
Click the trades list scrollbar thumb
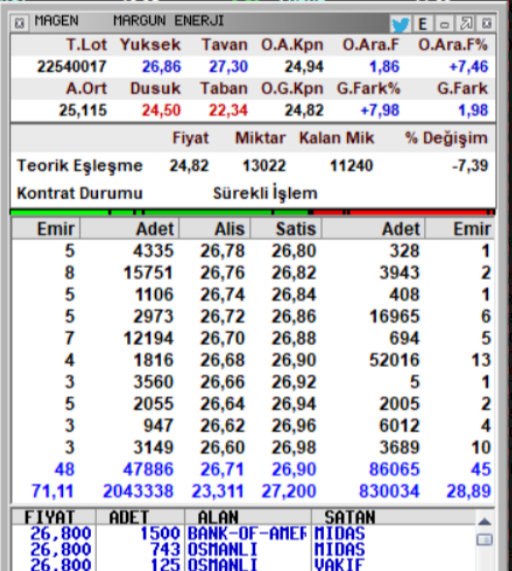click(x=484, y=539)
